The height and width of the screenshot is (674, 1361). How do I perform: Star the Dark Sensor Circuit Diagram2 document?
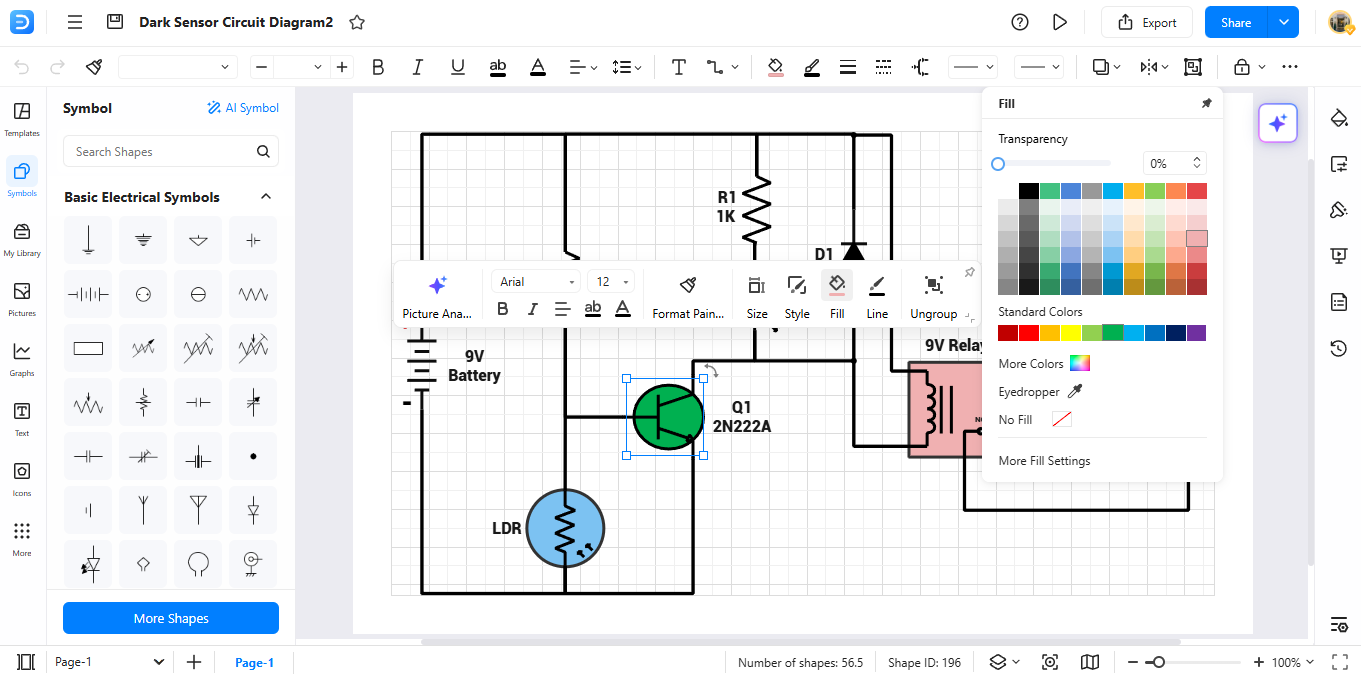click(357, 22)
